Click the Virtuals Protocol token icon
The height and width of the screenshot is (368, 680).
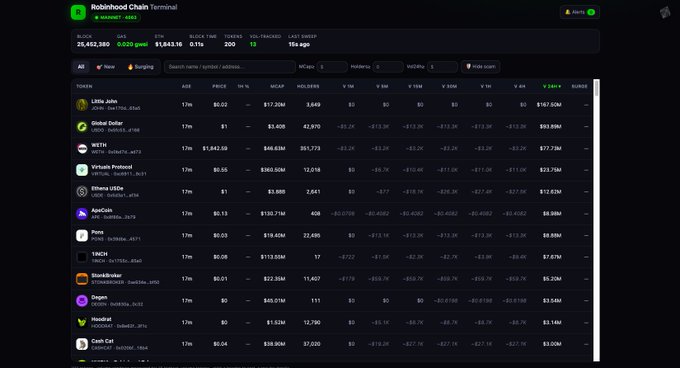click(x=82, y=170)
